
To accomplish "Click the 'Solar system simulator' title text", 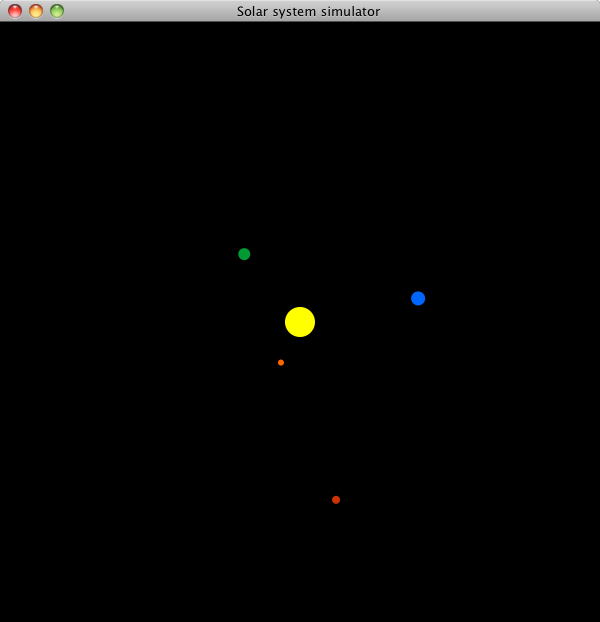I will click(308, 12).
